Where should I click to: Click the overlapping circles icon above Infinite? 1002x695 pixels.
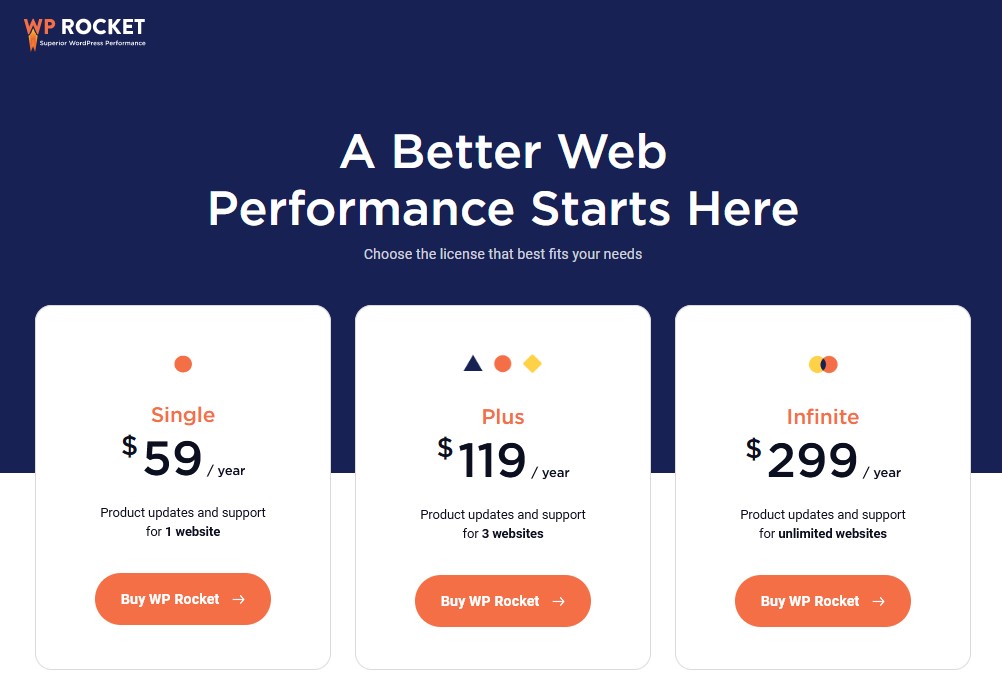click(822, 364)
